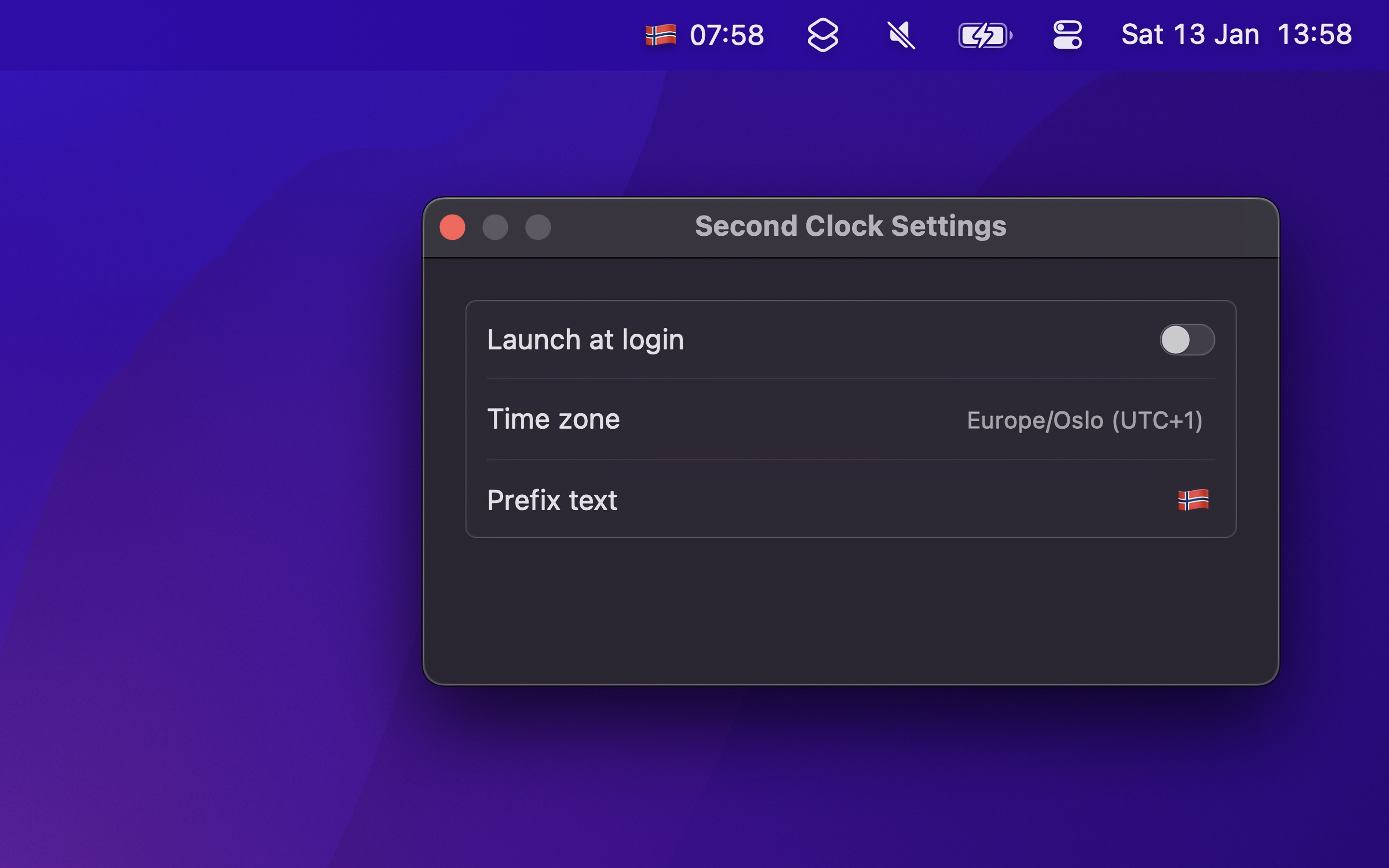
Task: Click the Norwegian flag second clock in menu bar
Action: (x=661, y=35)
